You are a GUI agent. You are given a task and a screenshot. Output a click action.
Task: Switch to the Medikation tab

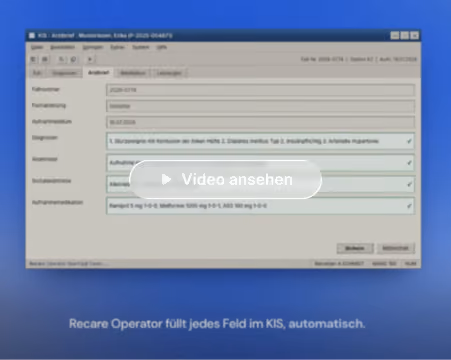(133, 73)
